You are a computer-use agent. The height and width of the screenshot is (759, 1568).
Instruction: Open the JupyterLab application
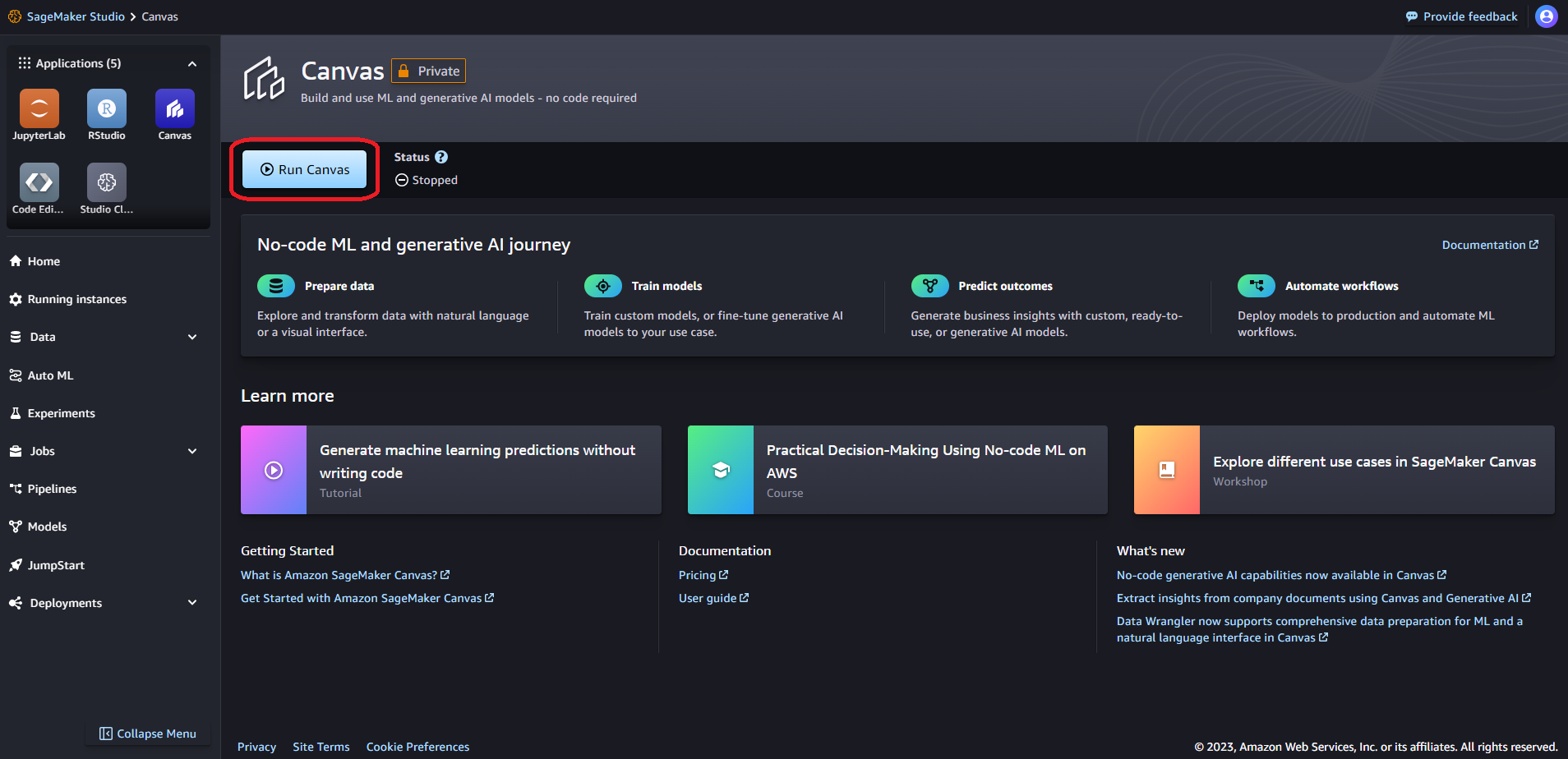coord(38,108)
